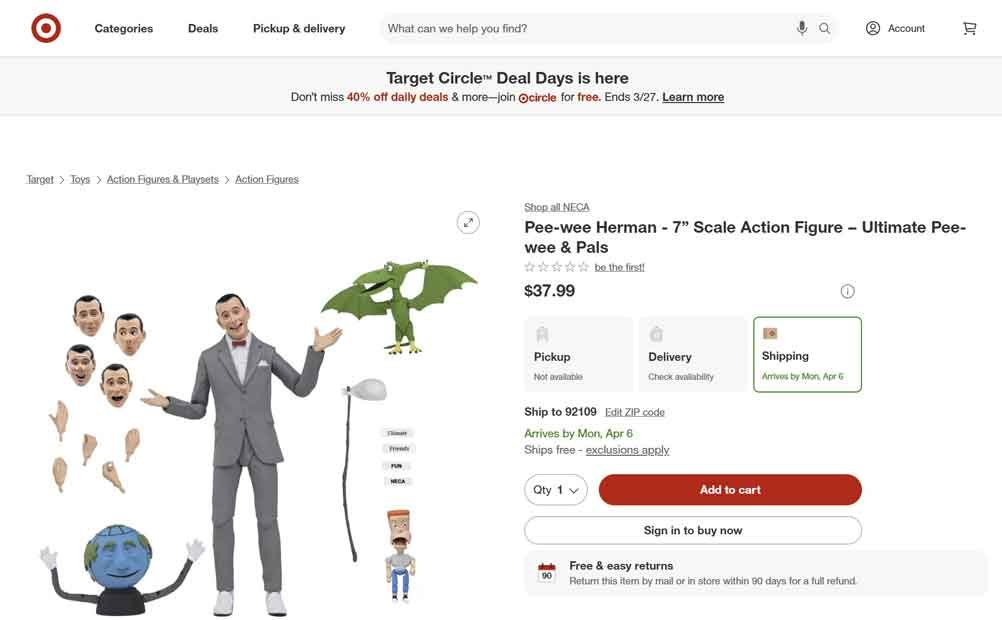The width and height of the screenshot is (1002, 620).
Task: Open the Categories menu
Action: [123, 28]
